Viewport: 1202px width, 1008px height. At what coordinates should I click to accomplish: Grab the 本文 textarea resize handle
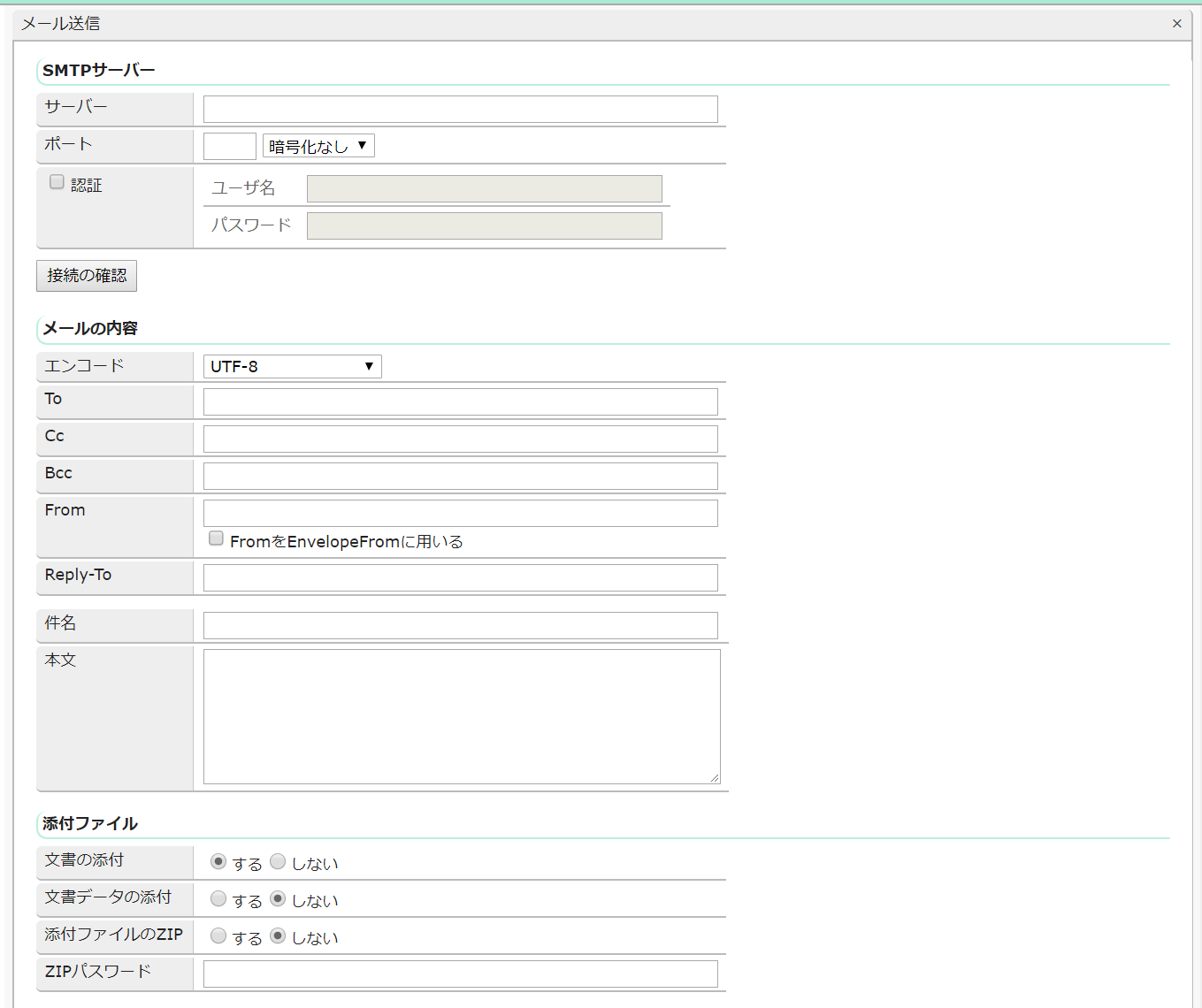pos(715,778)
